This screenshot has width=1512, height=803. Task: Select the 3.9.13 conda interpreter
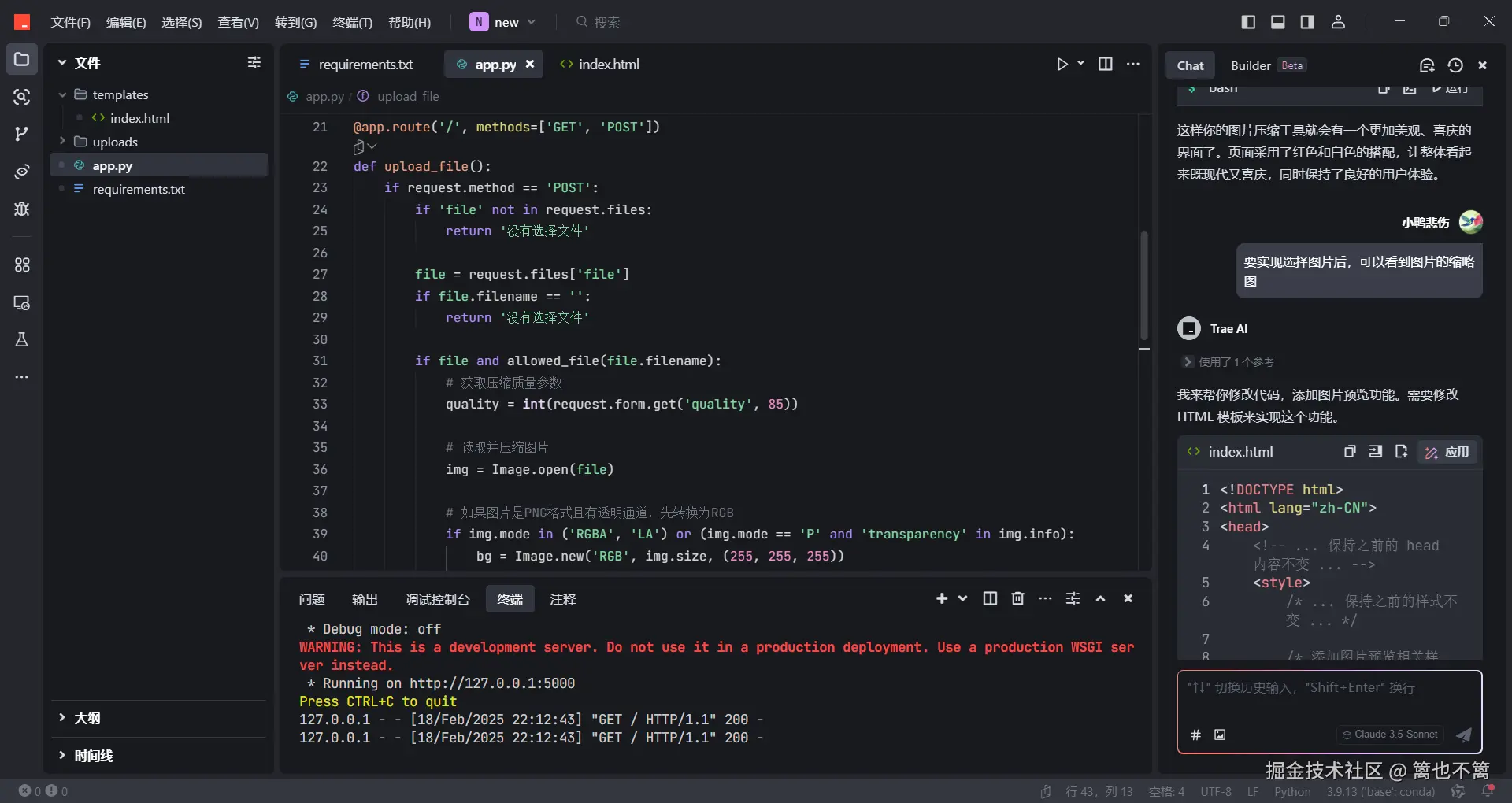click(1380, 791)
